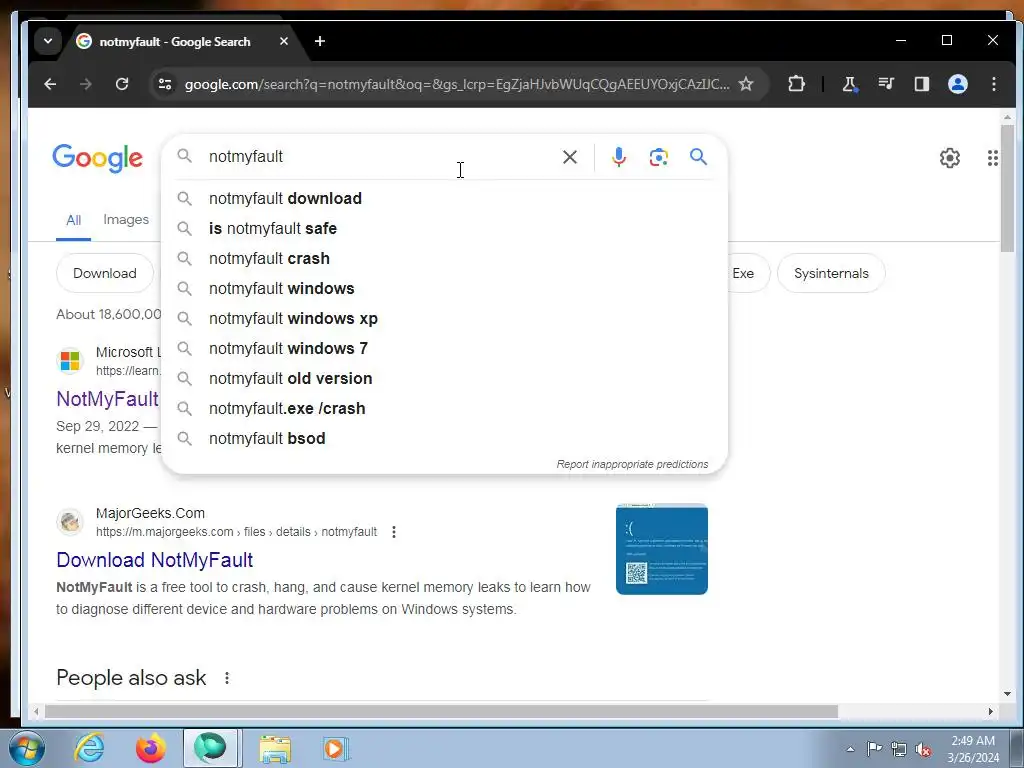1024x768 pixels.
Task: Open site information icon in address bar
Action: tap(165, 84)
